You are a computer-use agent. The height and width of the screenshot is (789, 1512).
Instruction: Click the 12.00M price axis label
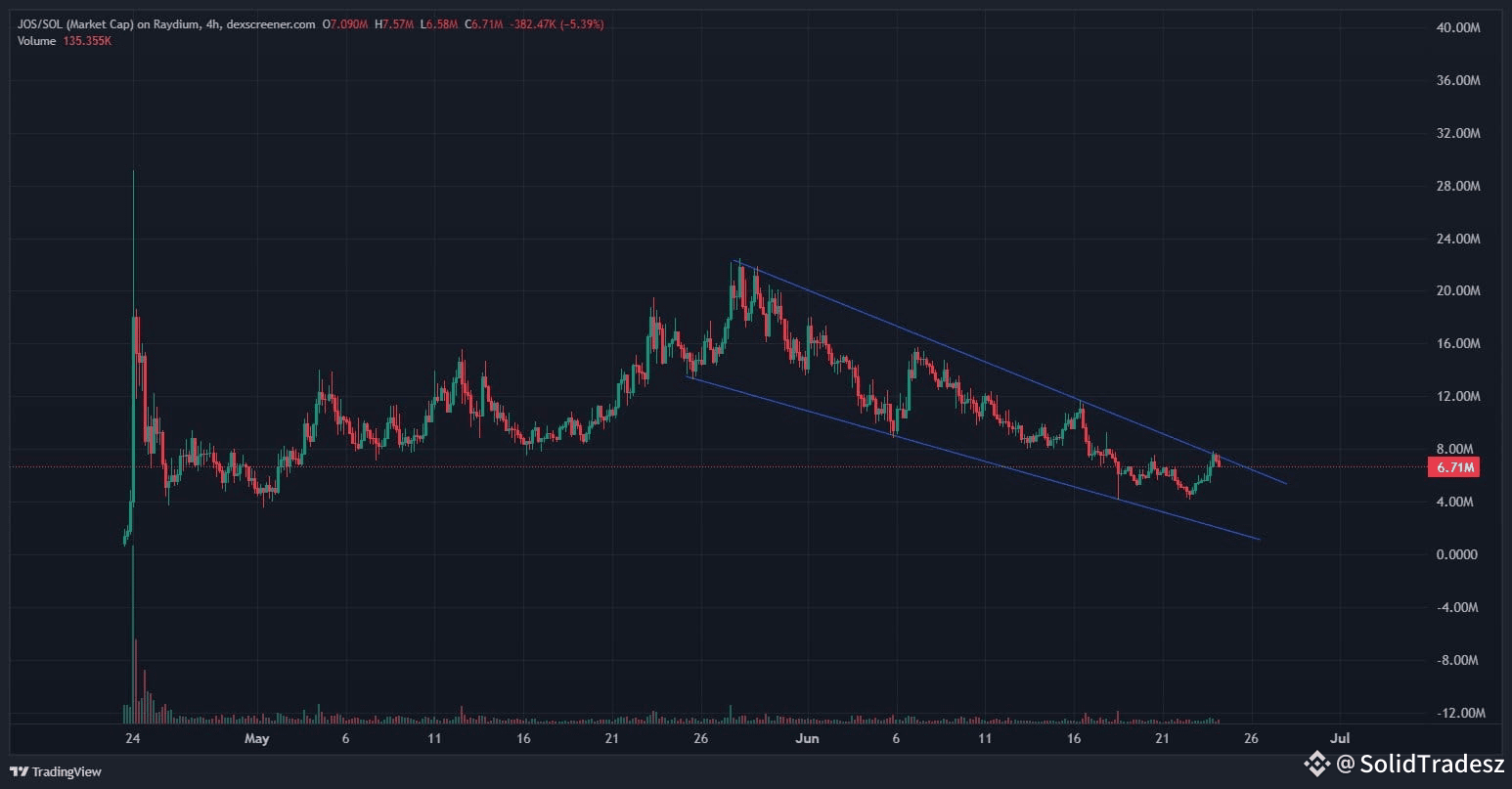[x=1457, y=396]
